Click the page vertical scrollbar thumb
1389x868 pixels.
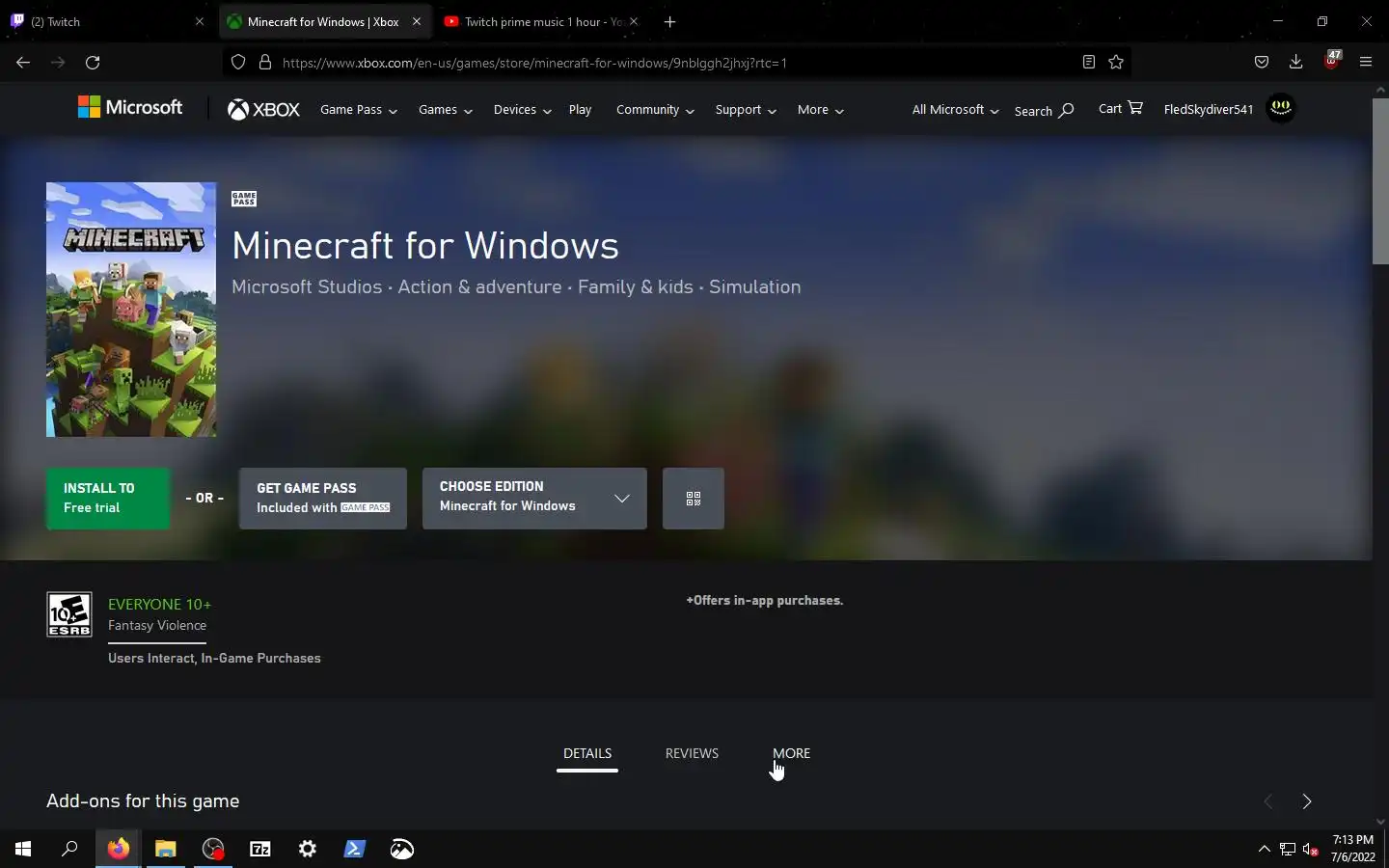click(x=1380, y=180)
